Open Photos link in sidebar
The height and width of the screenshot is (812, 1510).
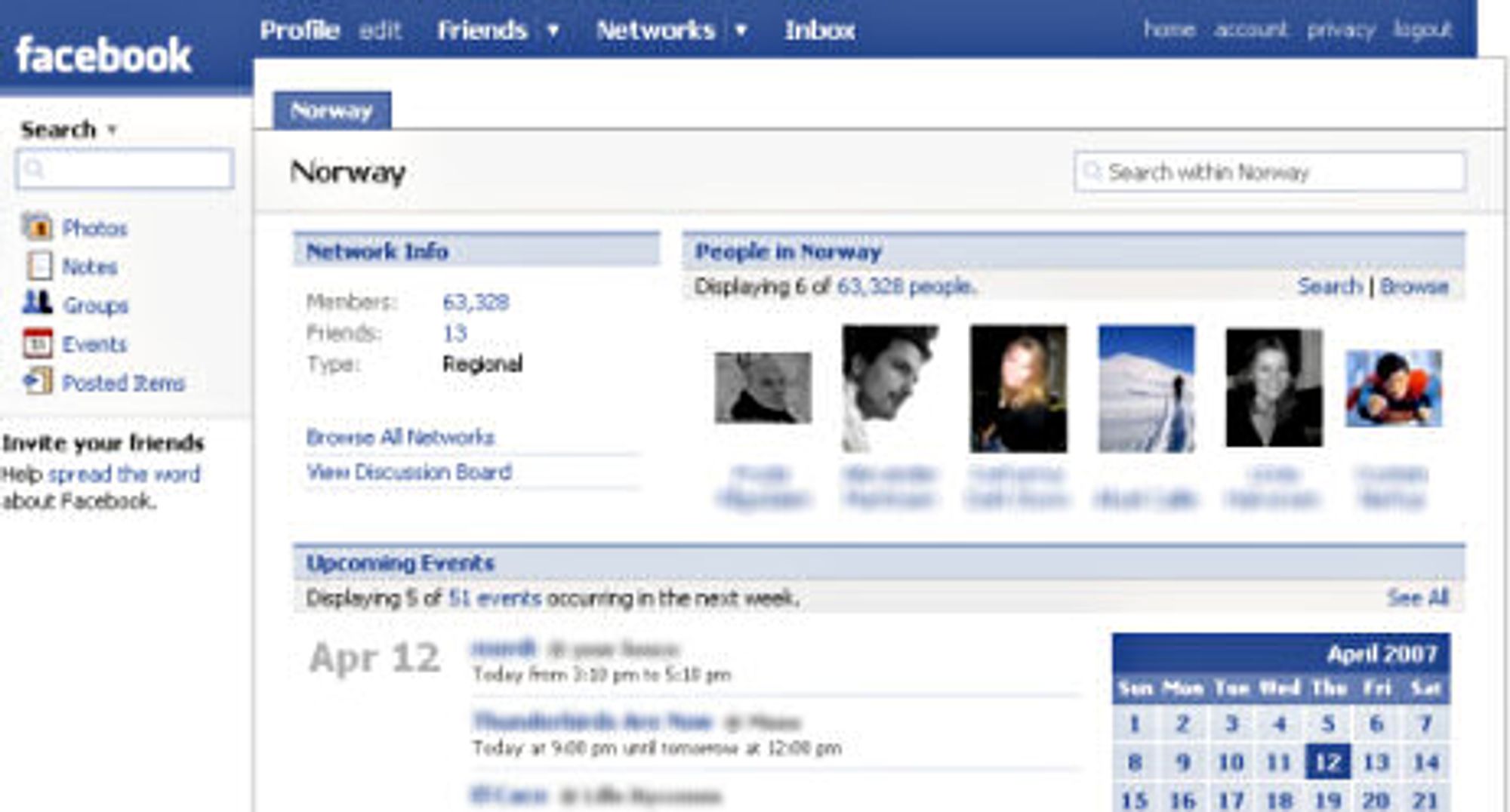[94, 228]
